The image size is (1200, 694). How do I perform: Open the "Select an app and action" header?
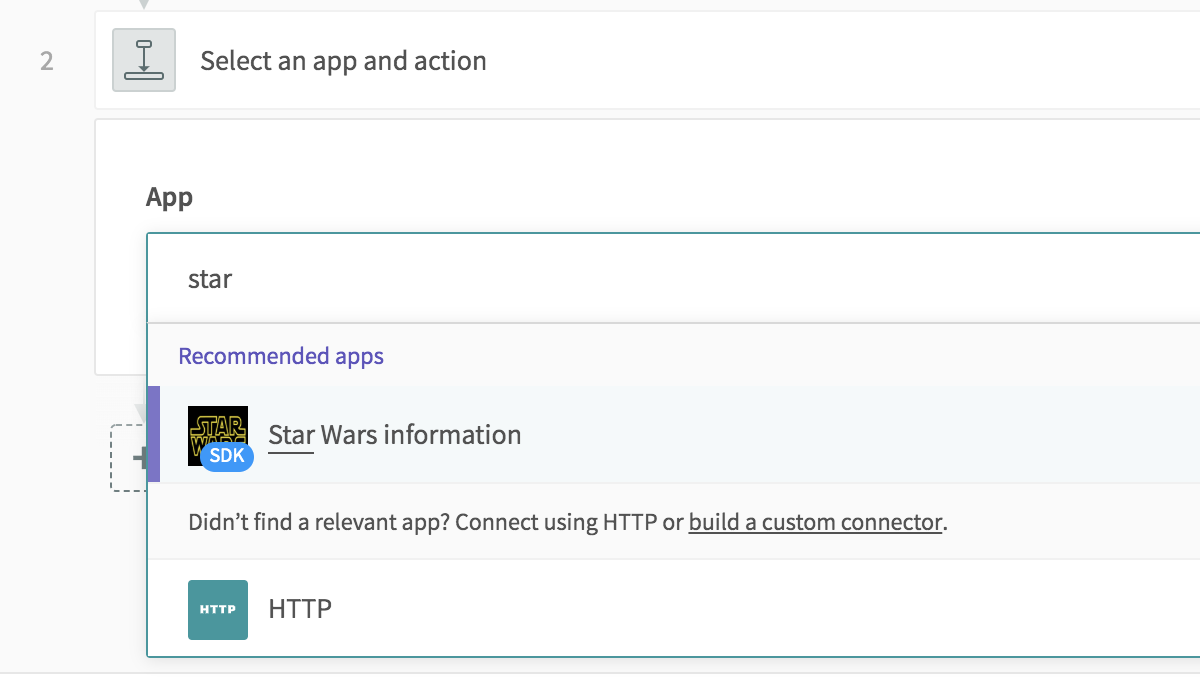pos(343,61)
